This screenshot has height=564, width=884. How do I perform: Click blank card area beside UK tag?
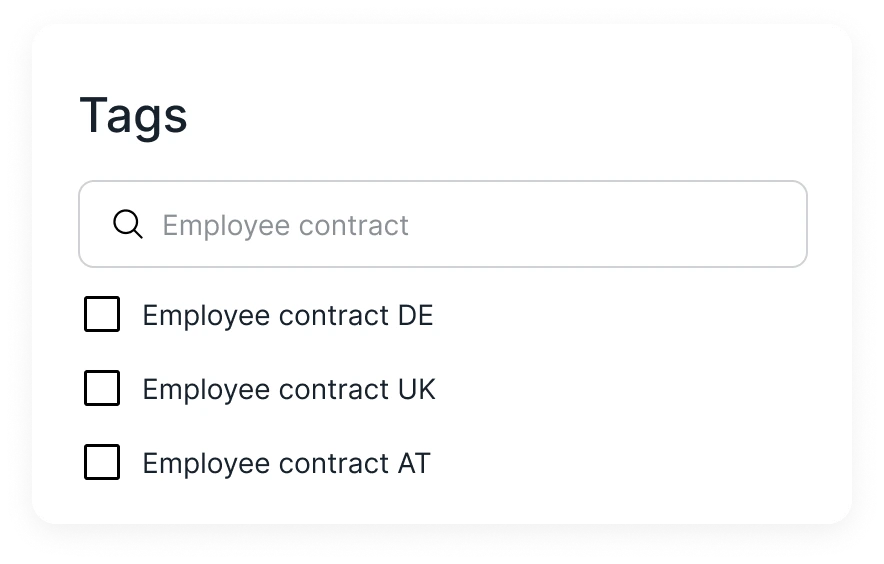tap(620, 389)
